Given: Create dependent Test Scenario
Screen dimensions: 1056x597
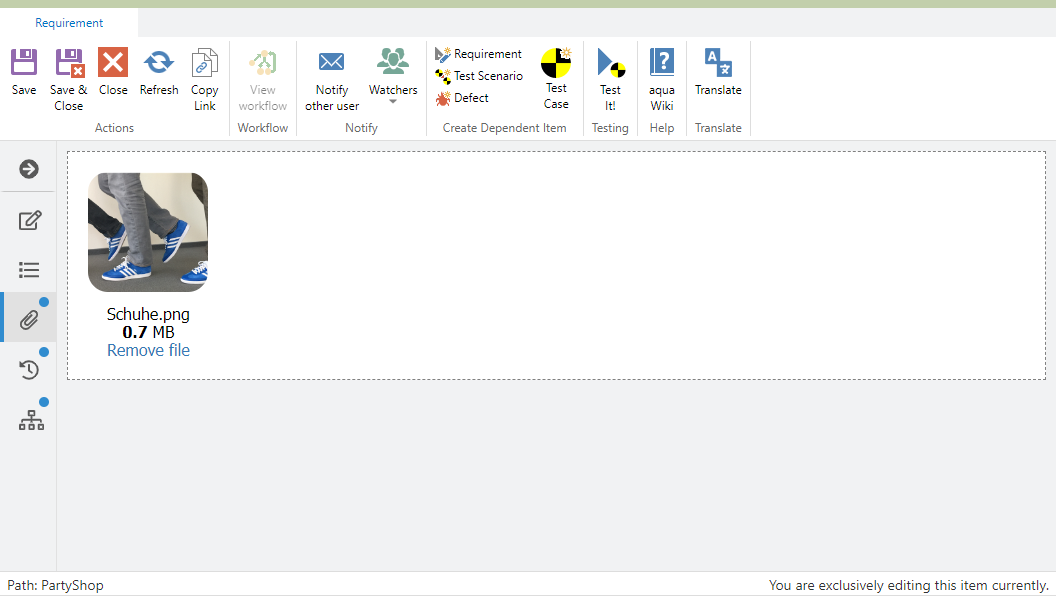Looking at the screenshot, I should pyautogui.click(x=479, y=76).
